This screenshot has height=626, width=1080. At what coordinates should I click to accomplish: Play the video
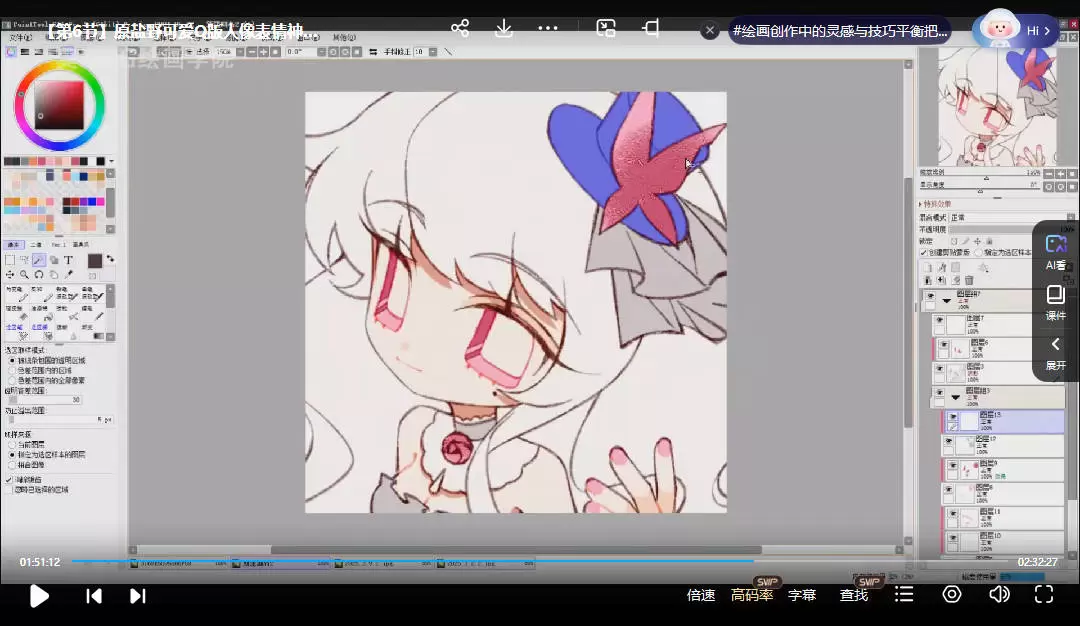point(39,596)
